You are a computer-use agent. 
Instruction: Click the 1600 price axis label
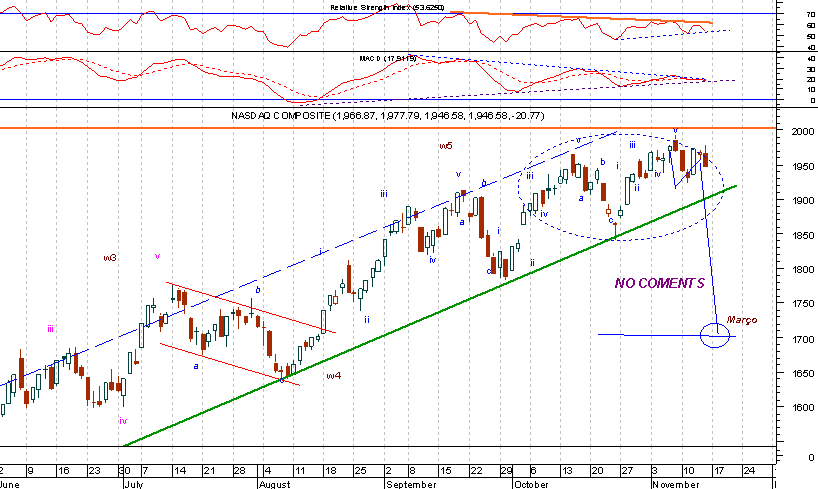click(802, 407)
